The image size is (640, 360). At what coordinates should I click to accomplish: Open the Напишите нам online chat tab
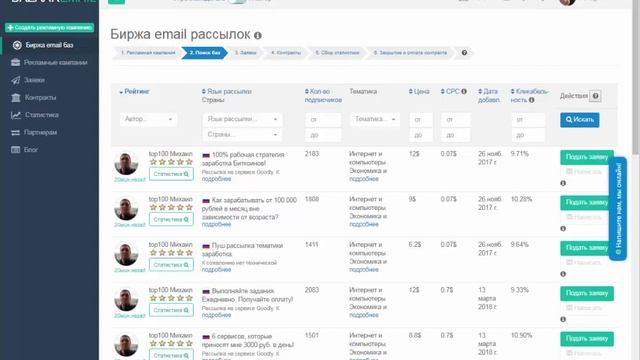(x=618, y=209)
